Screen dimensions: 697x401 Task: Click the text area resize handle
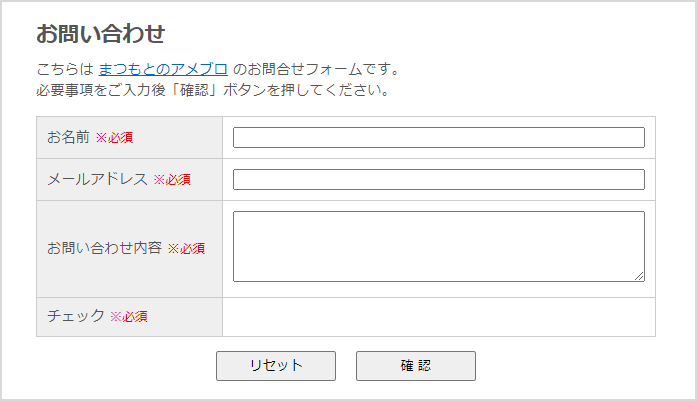point(640,277)
